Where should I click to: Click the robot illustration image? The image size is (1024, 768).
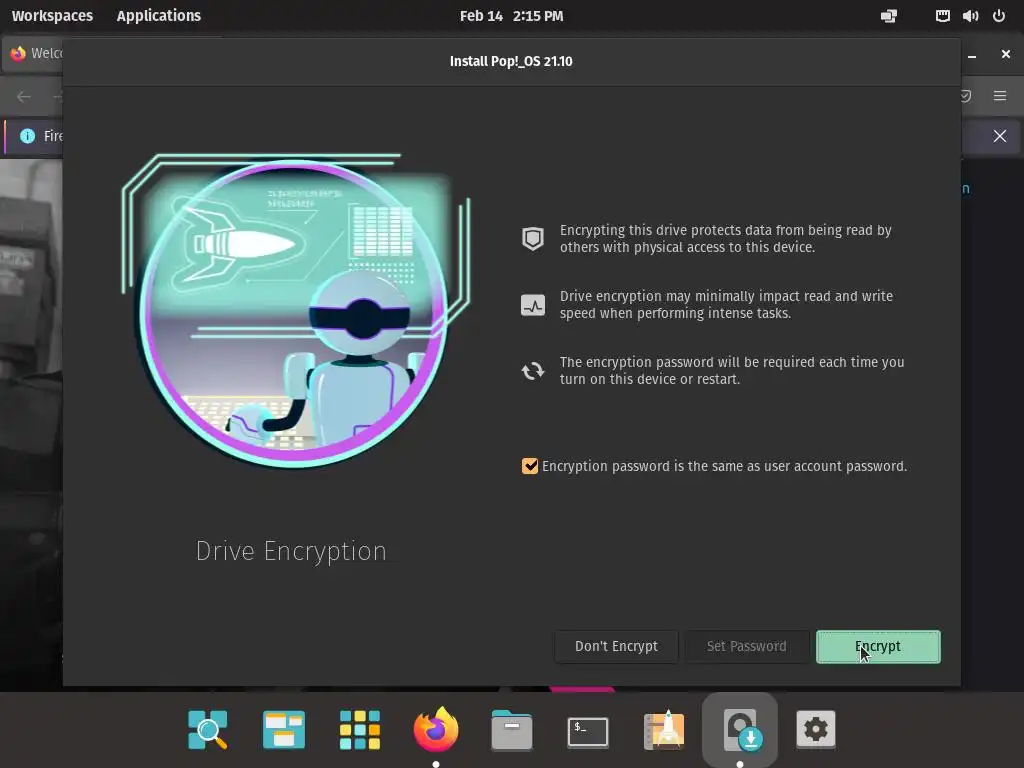point(295,310)
